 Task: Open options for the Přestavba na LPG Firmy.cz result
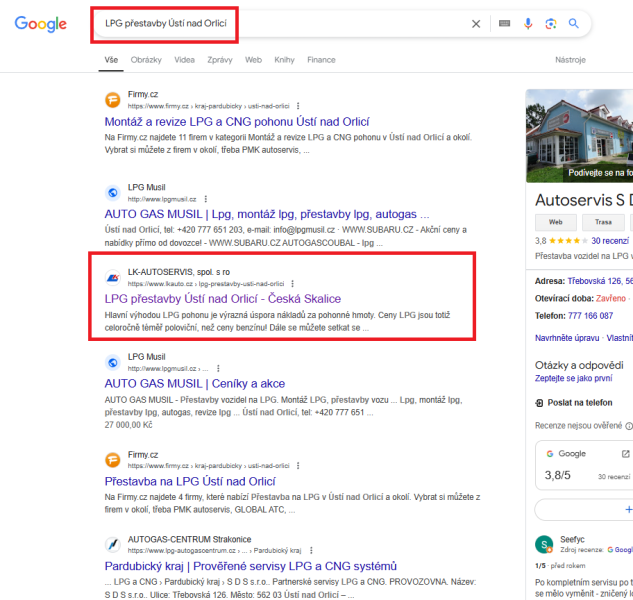tap(298, 466)
